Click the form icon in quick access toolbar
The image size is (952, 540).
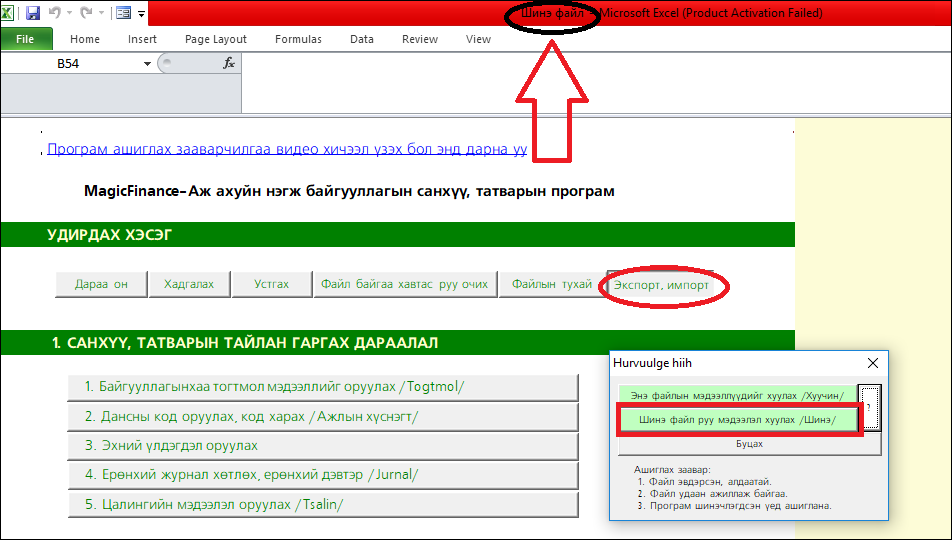tap(123, 13)
